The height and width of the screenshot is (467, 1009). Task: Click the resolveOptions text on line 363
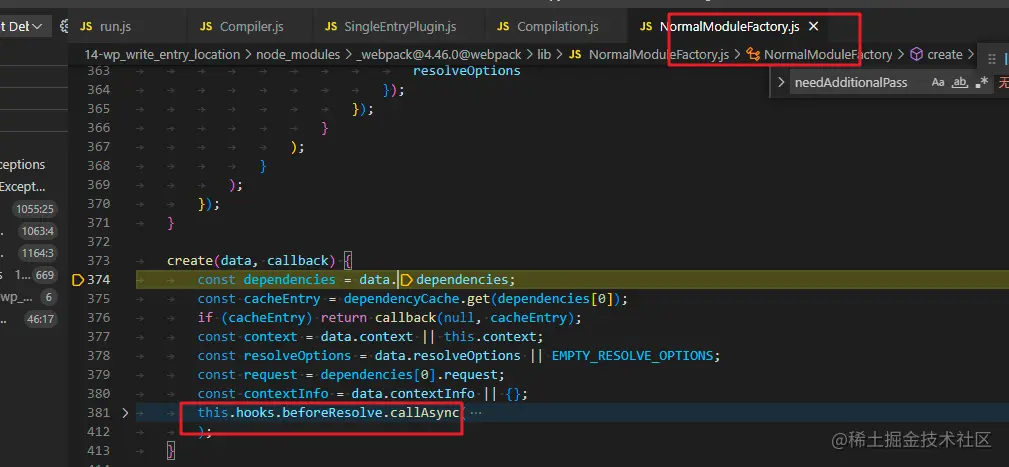click(x=467, y=70)
